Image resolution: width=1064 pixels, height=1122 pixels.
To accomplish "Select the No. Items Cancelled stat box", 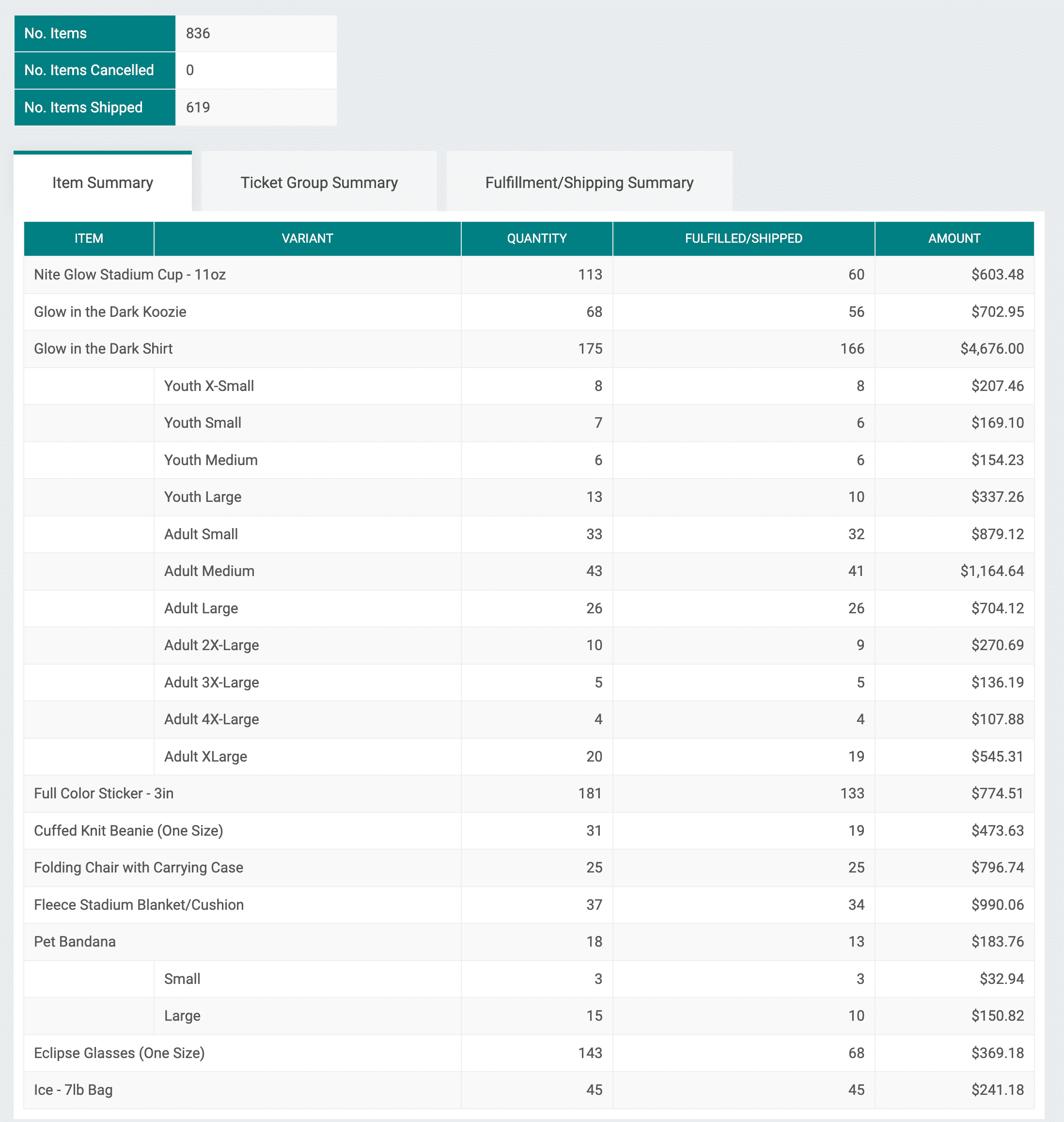I will [90, 70].
